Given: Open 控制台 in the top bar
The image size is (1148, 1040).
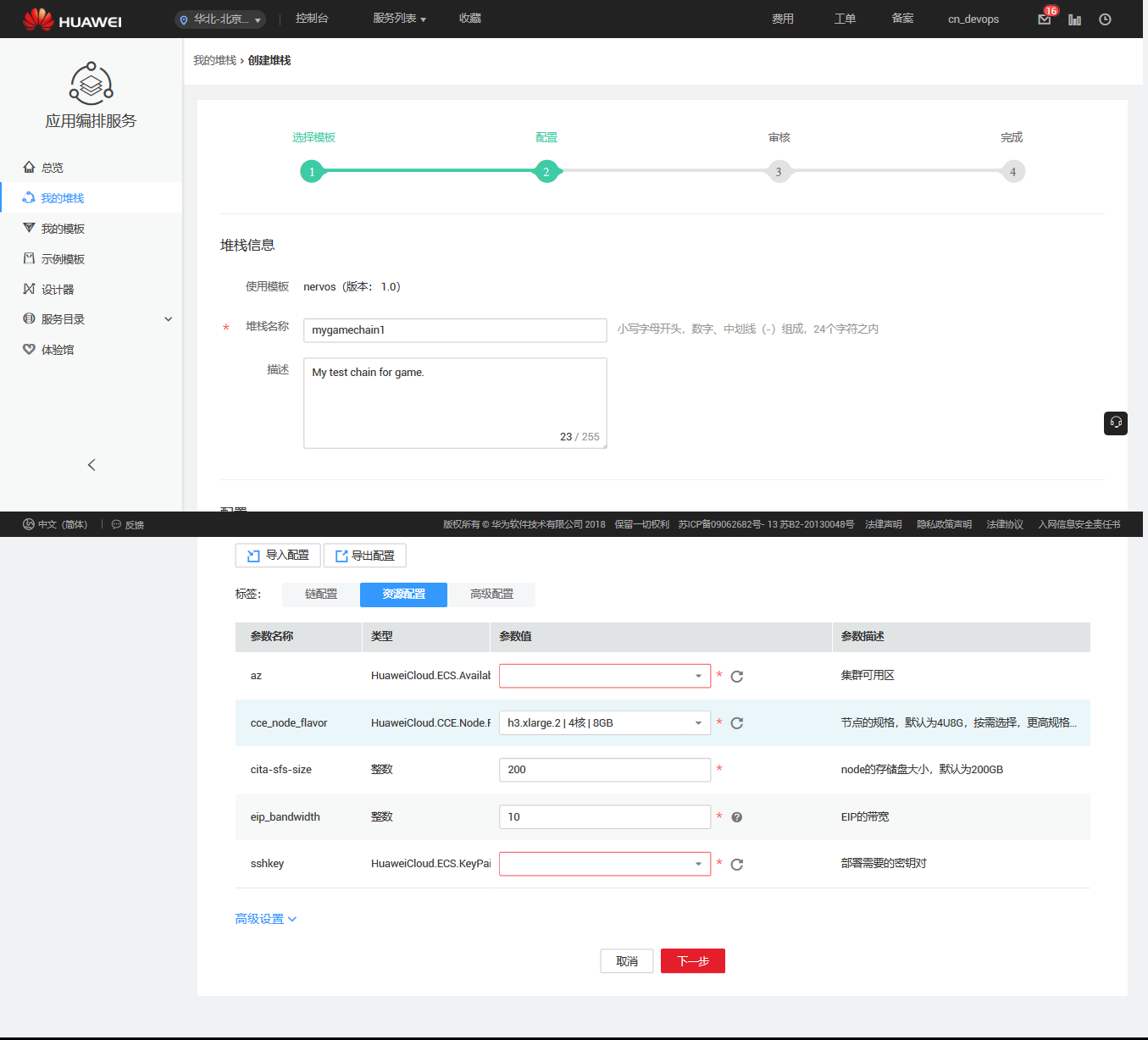Looking at the screenshot, I should (312, 19).
